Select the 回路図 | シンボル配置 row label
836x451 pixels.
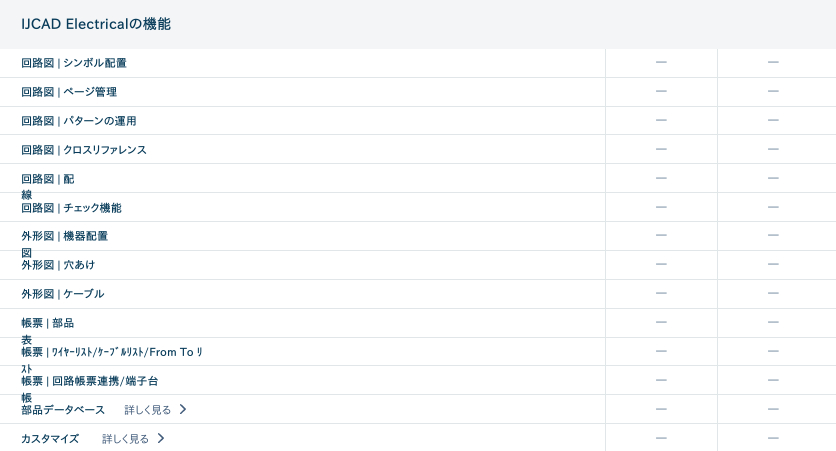point(74,63)
